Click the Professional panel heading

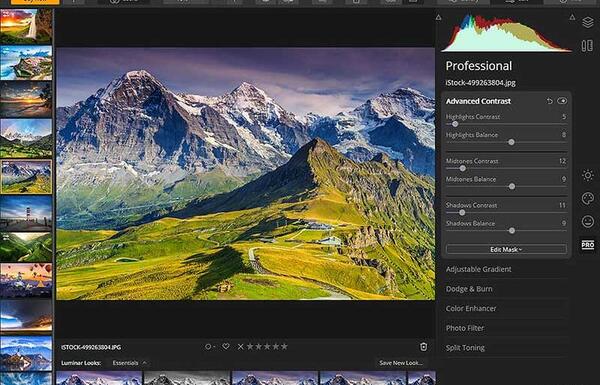click(478, 66)
